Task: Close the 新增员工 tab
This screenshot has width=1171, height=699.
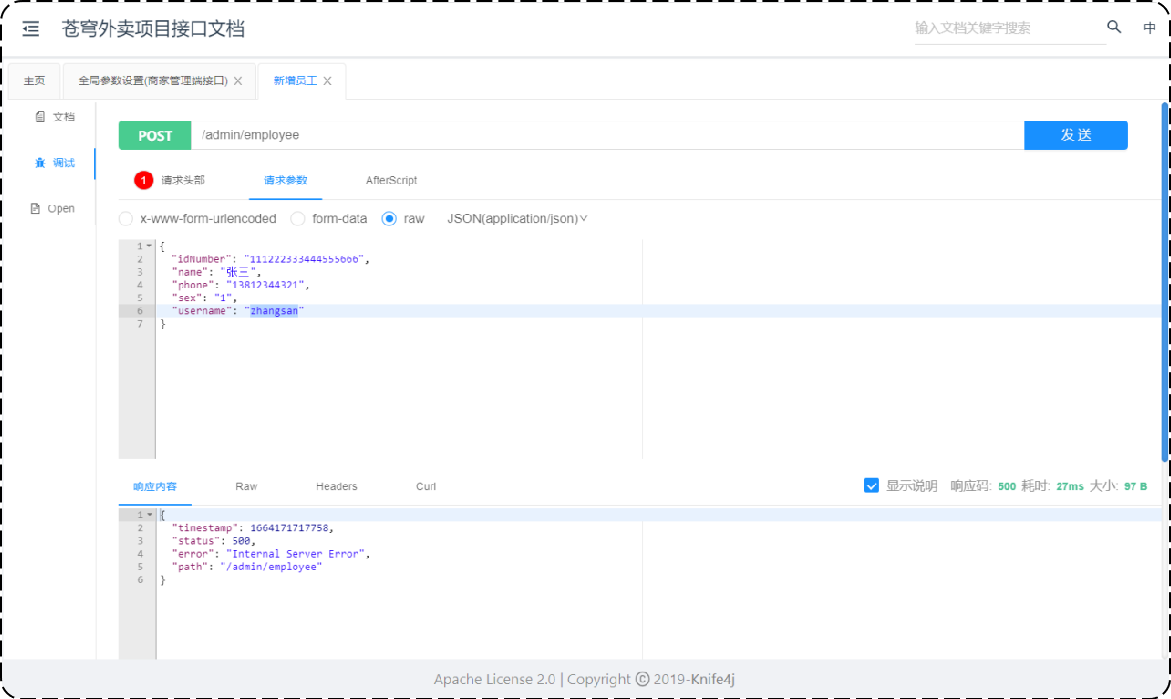Action: coord(327,81)
